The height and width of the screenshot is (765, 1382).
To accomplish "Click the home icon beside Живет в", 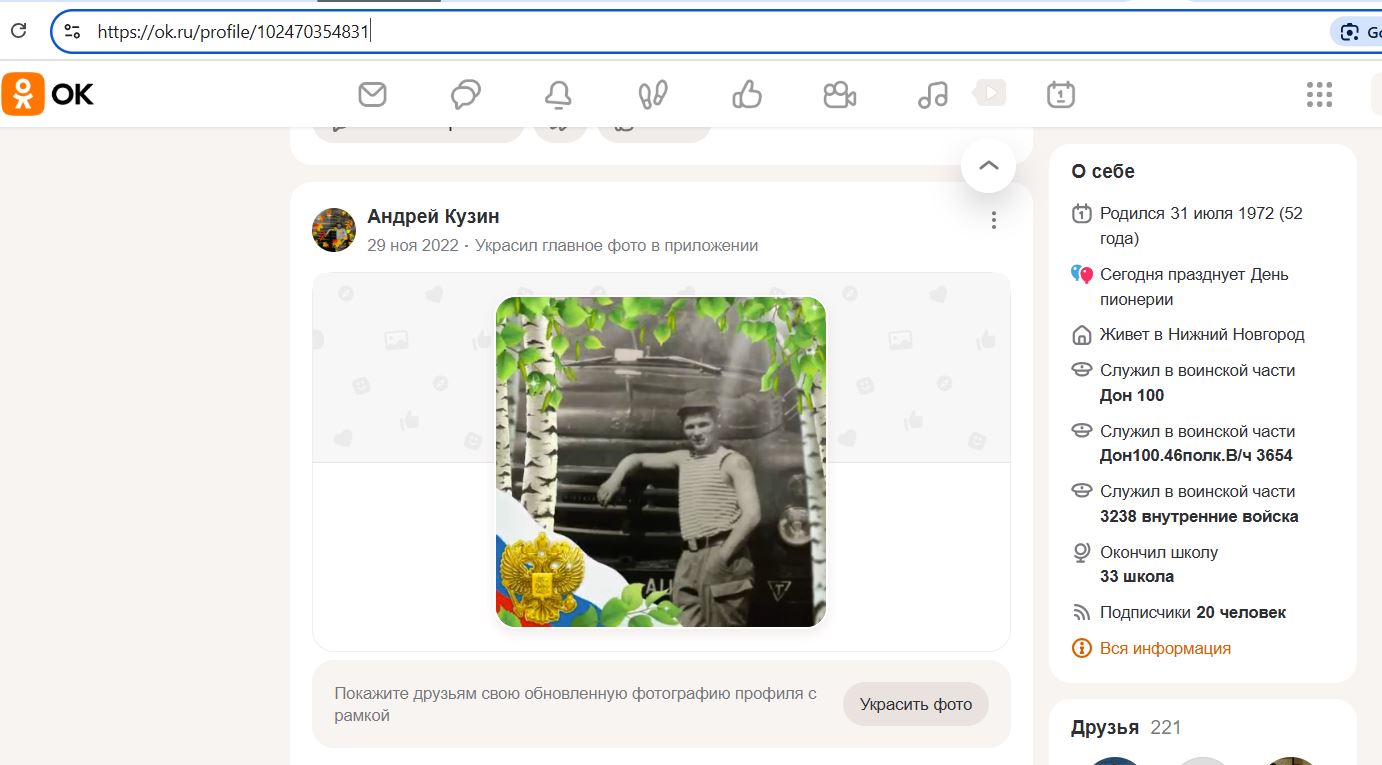I will click(1081, 334).
